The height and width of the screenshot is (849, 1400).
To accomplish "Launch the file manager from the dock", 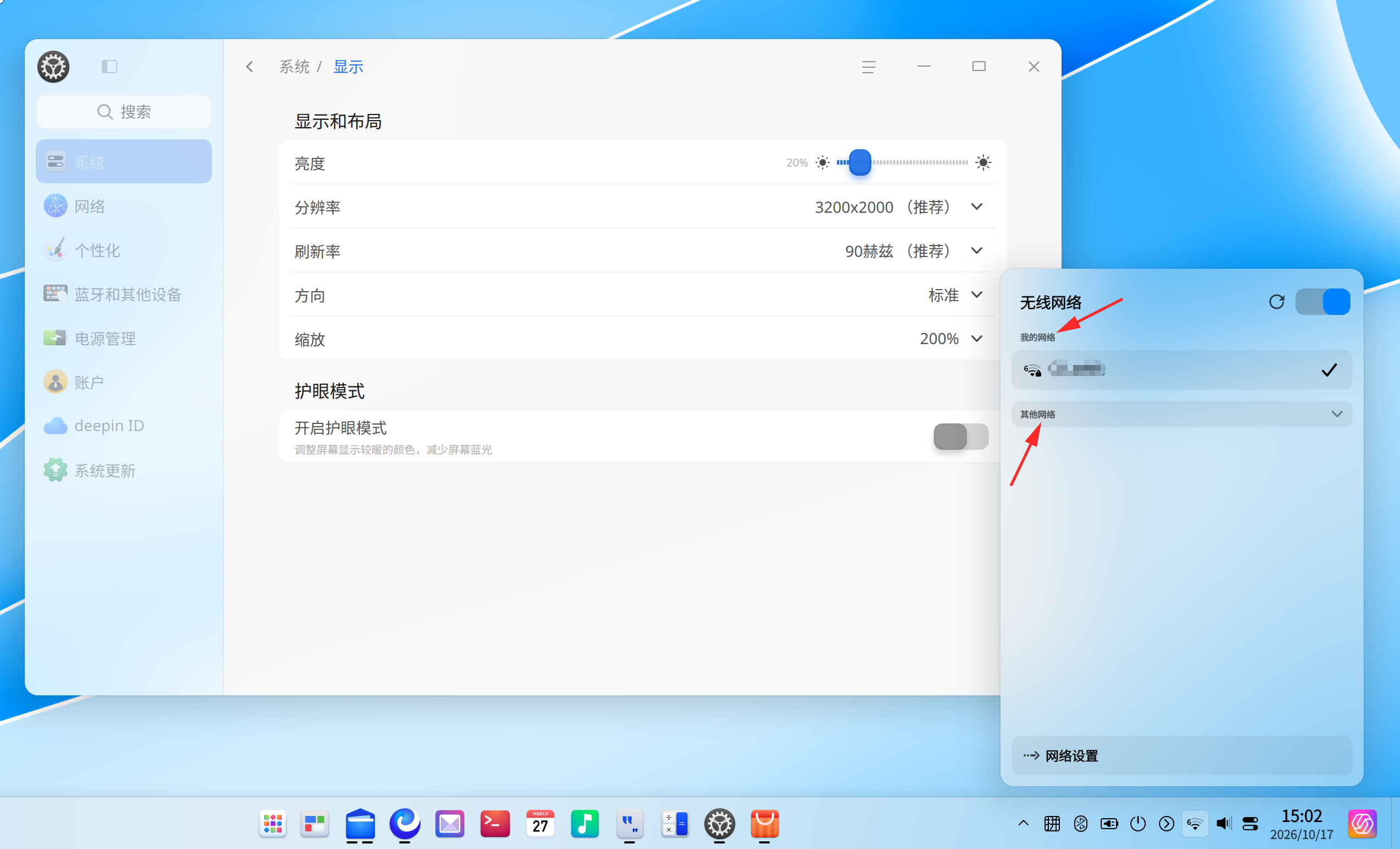I will [x=360, y=824].
